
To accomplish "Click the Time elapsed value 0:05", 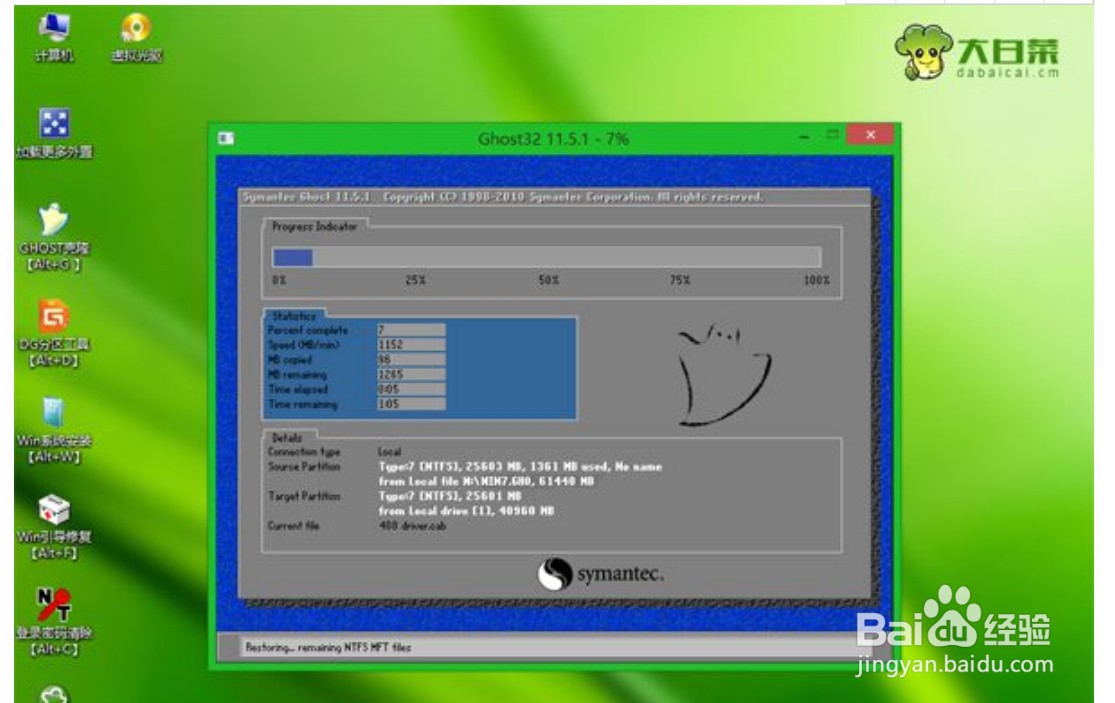I will pyautogui.click(x=411, y=390).
